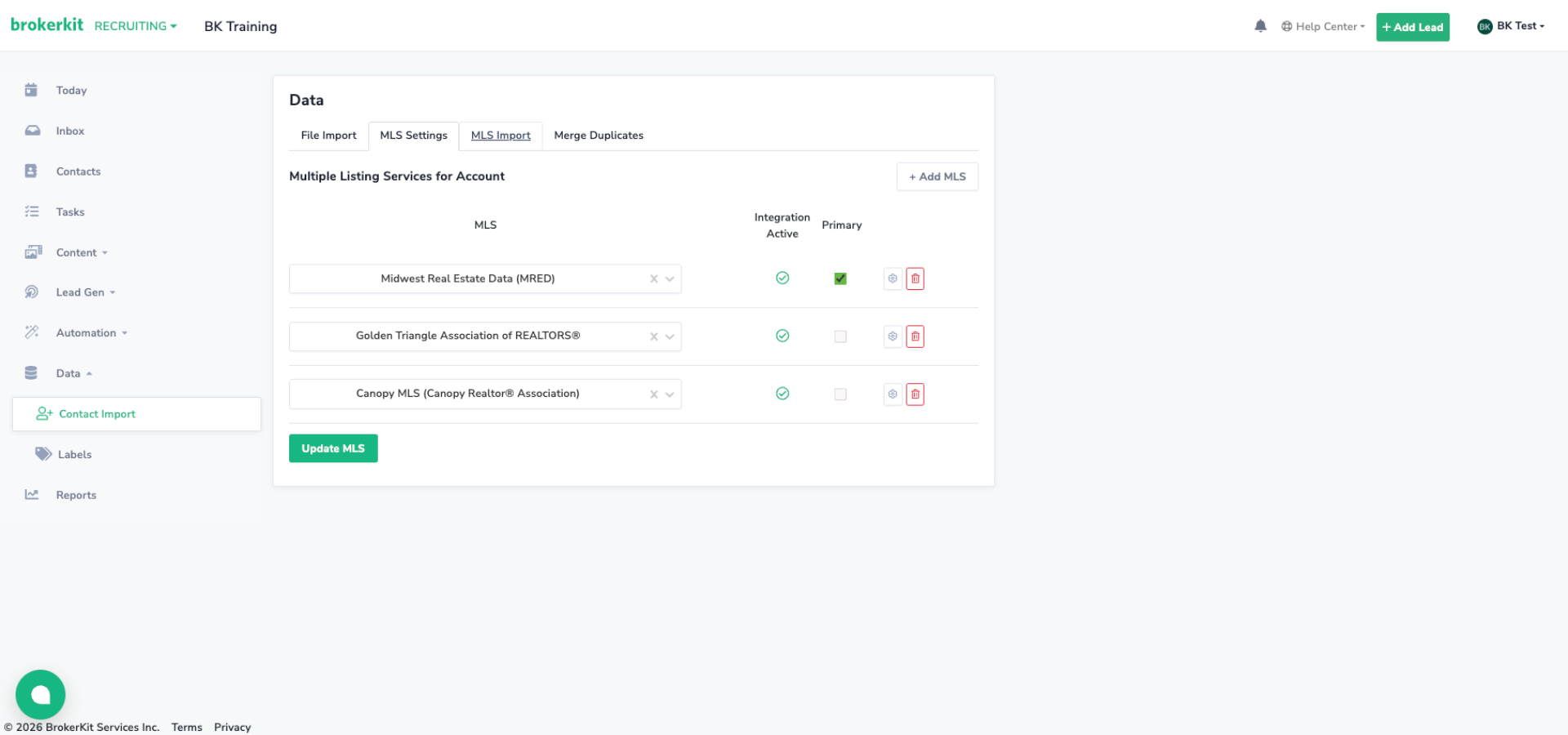Set Canopy MLS as Primary
The height and width of the screenshot is (735, 1568).
pyautogui.click(x=840, y=394)
